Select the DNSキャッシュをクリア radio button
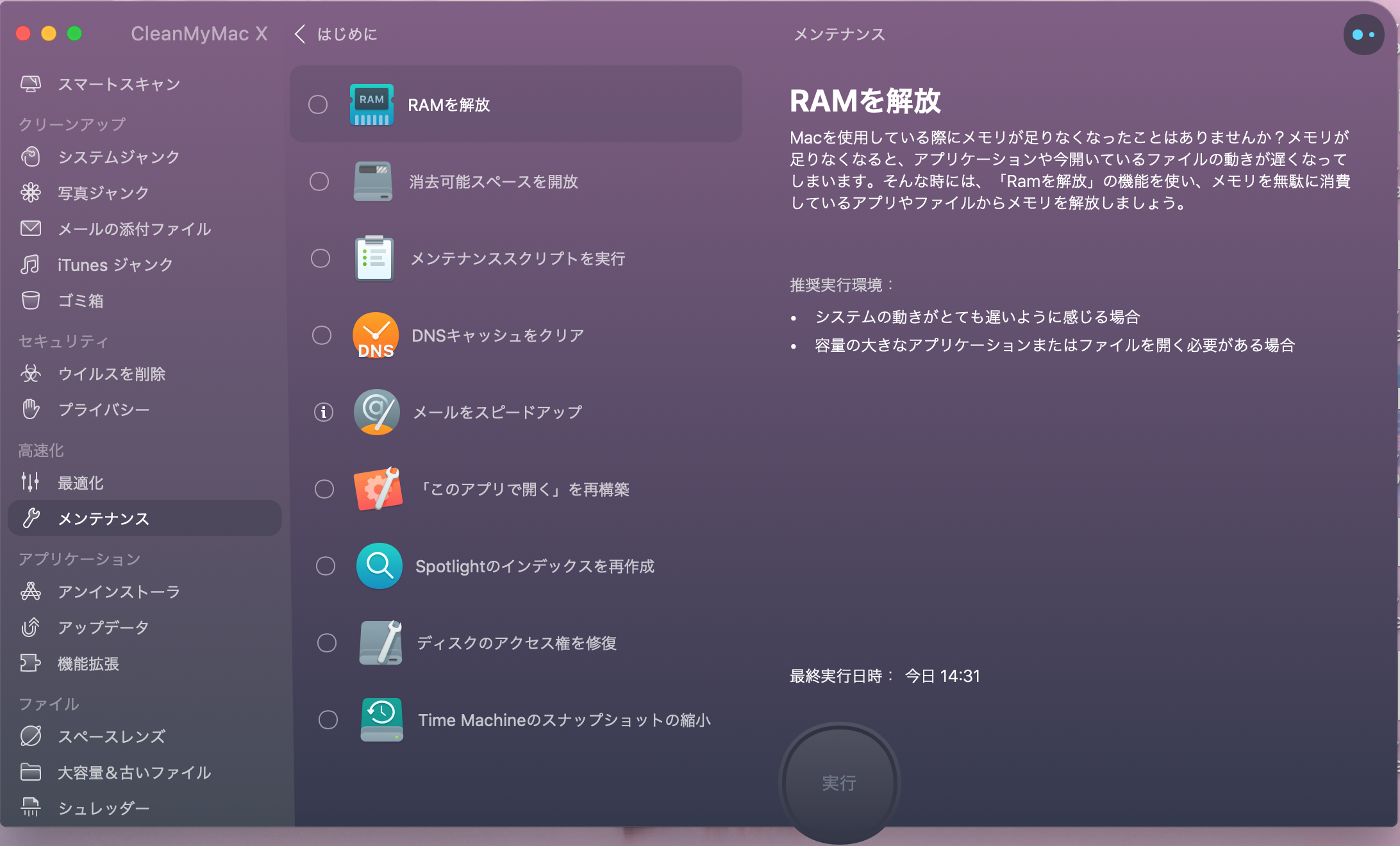 pyautogui.click(x=322, y=335)
